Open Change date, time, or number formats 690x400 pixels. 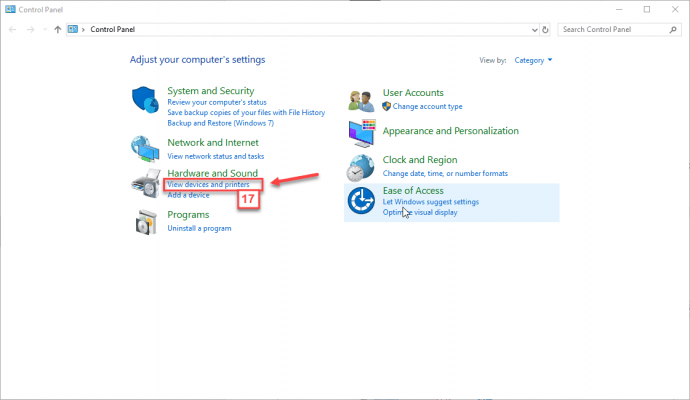point(445,173)
